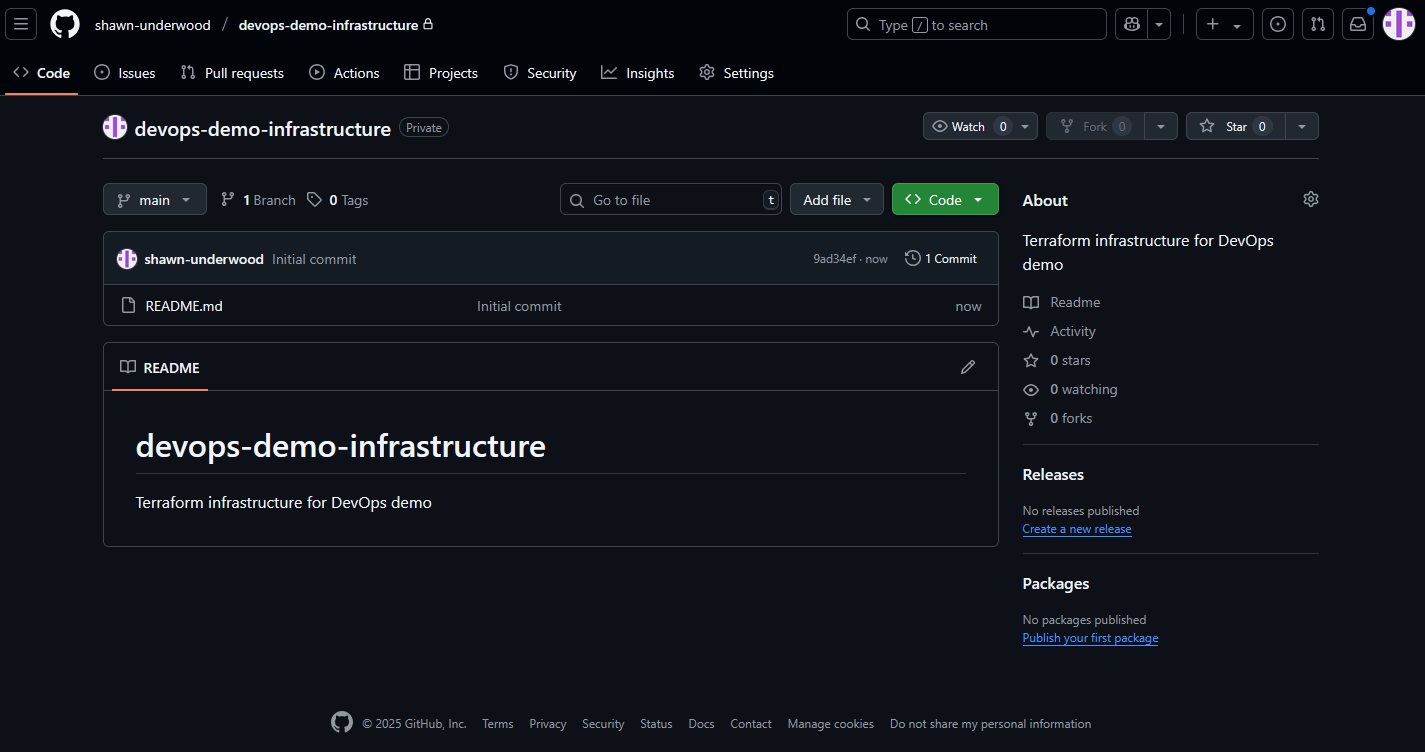Click the footer GitHub logo icon
Viewport: 1425px width, 752px height.
(x=342, y=722)
